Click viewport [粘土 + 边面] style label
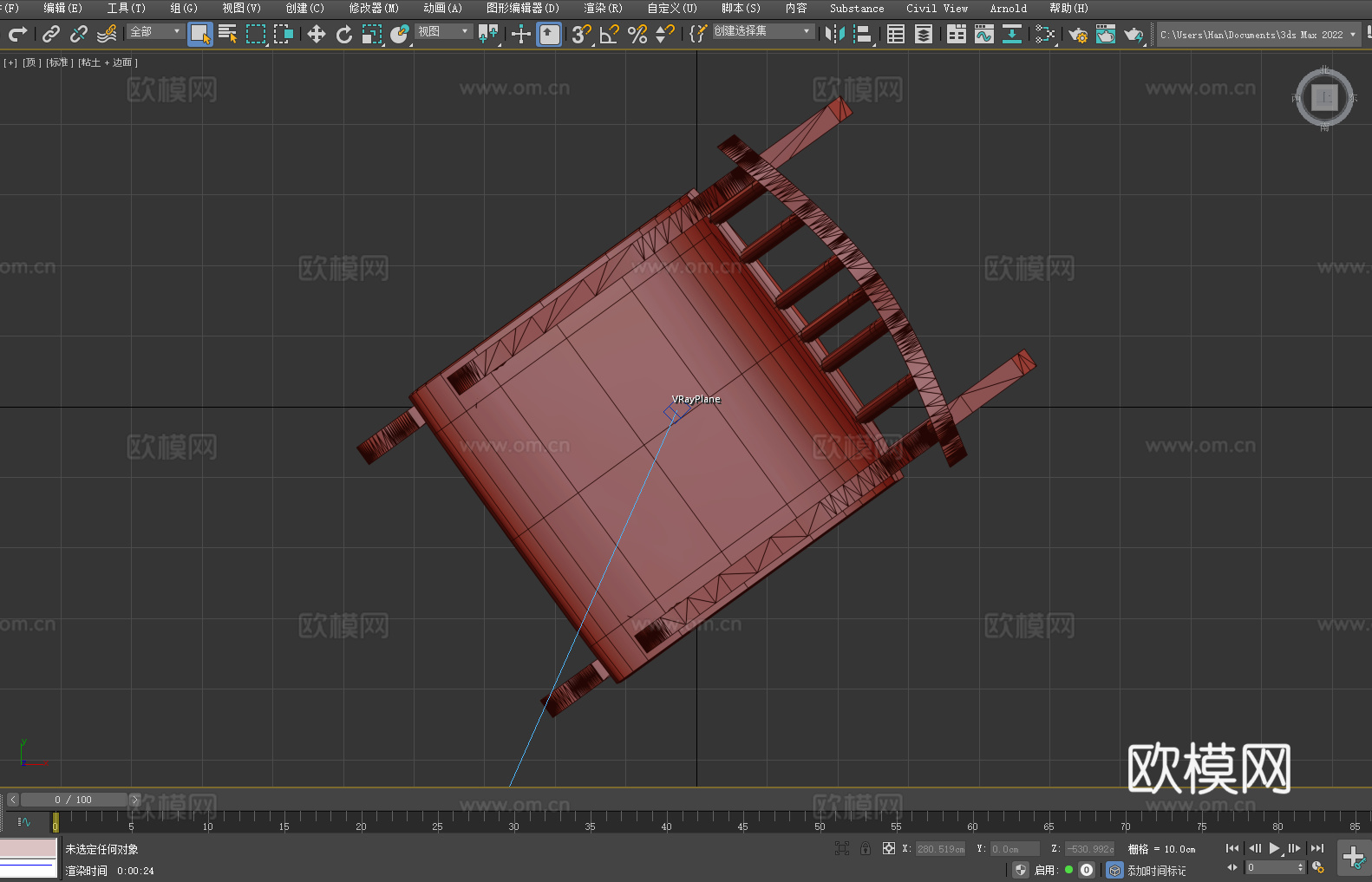This screenshot has height=882, width=1372. point(108,62)
